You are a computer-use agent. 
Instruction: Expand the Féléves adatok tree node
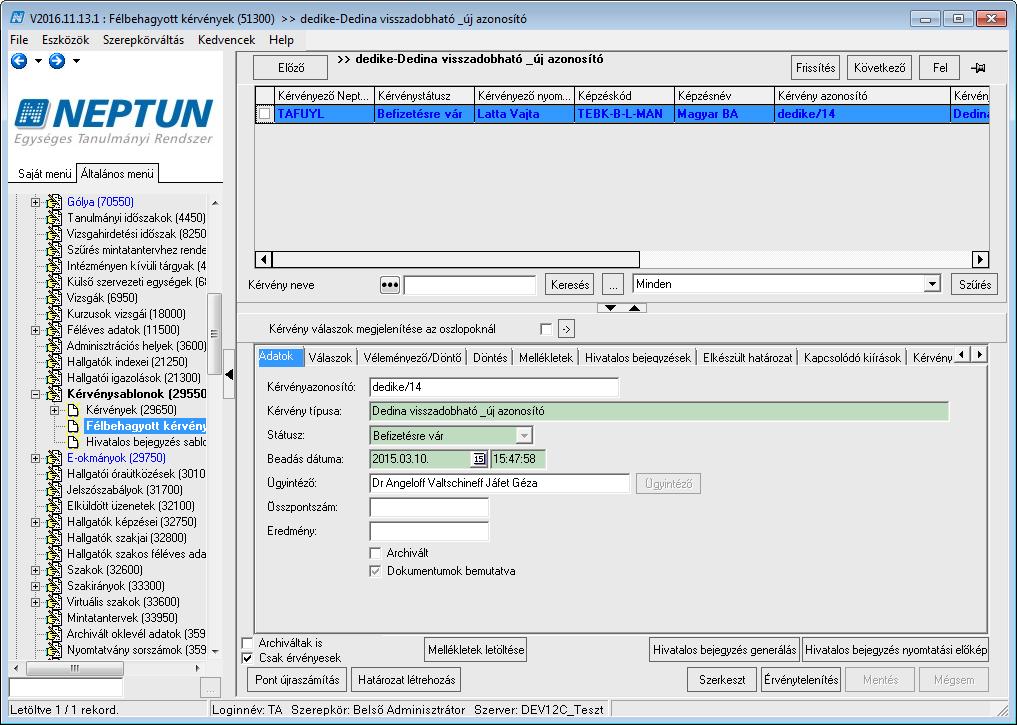pos(36,330)
